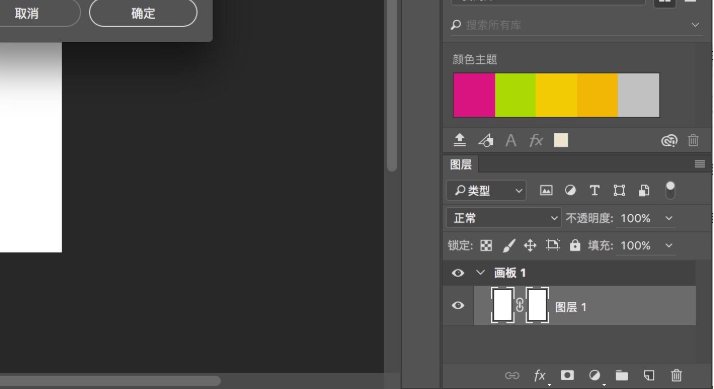Viewport: 714px width, 389px height.
Task: Click the delete layer trash icon
Action: (x=676, y=375)
